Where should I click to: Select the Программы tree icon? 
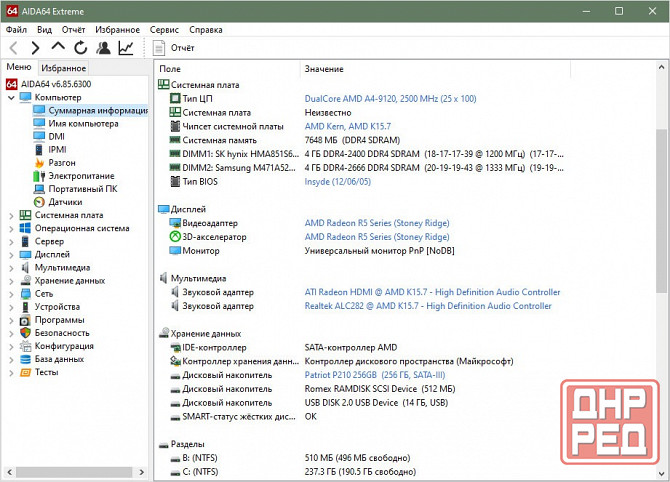(26, 320)
